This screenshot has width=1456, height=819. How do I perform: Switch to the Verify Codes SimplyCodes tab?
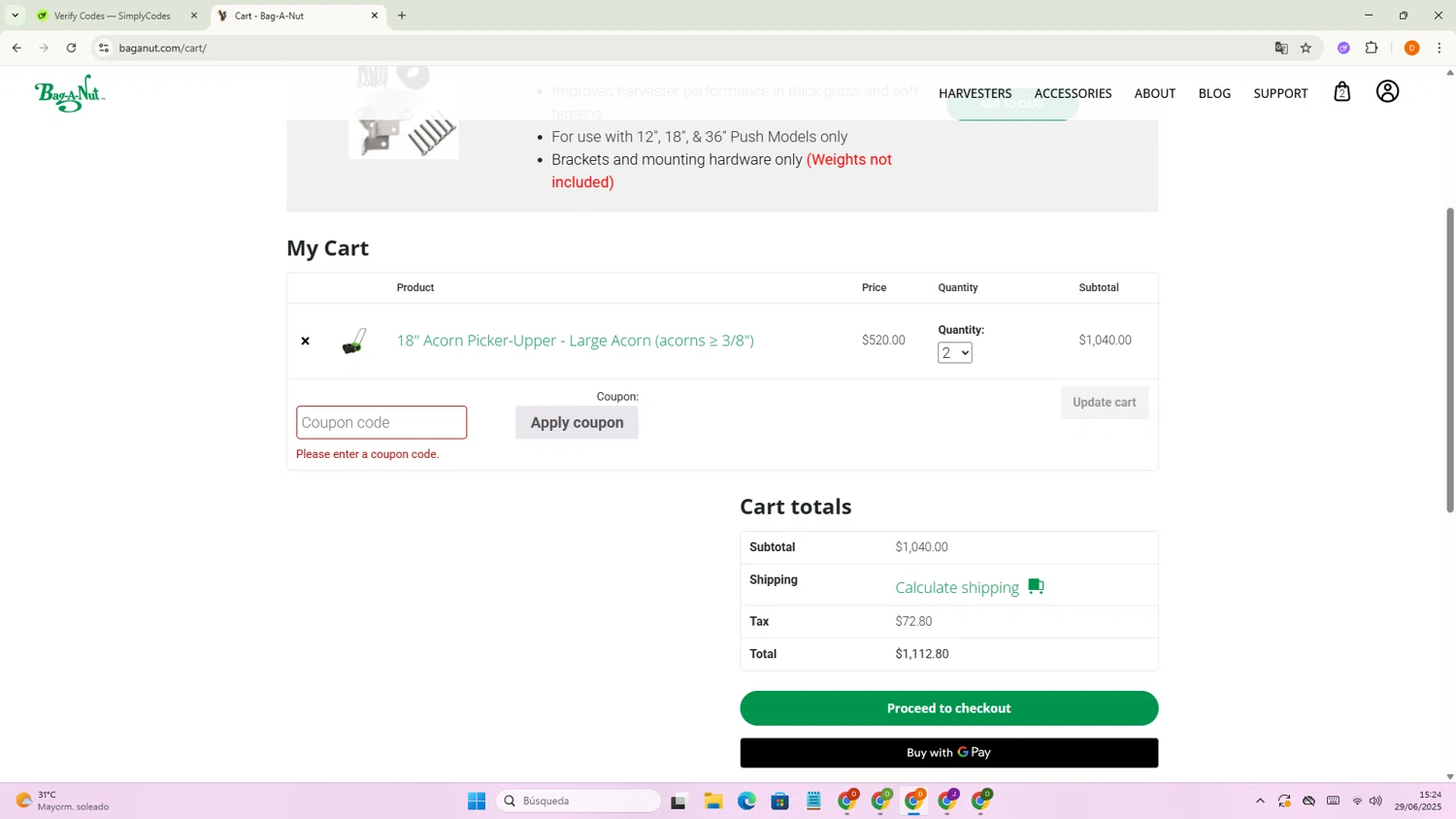coord(112,16)
